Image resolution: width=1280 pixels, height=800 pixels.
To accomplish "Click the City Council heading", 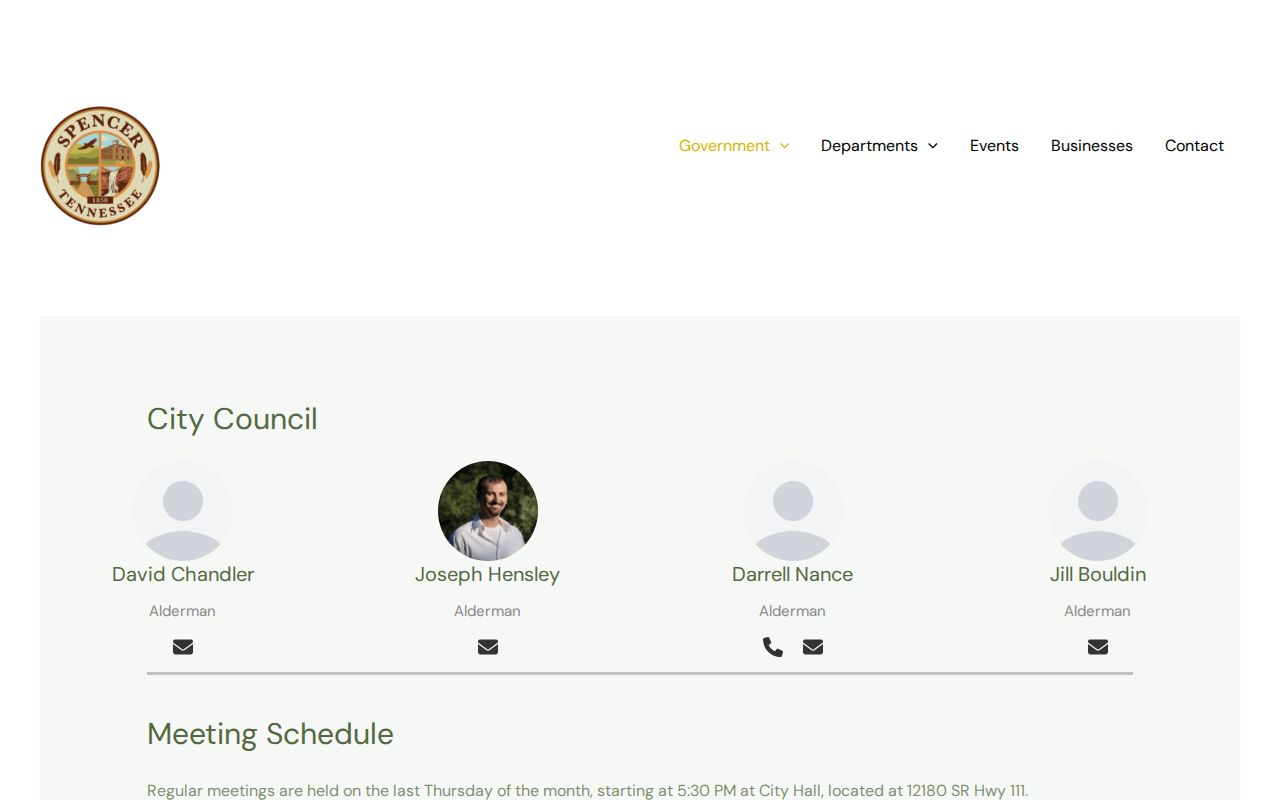I will pos(232,419).
